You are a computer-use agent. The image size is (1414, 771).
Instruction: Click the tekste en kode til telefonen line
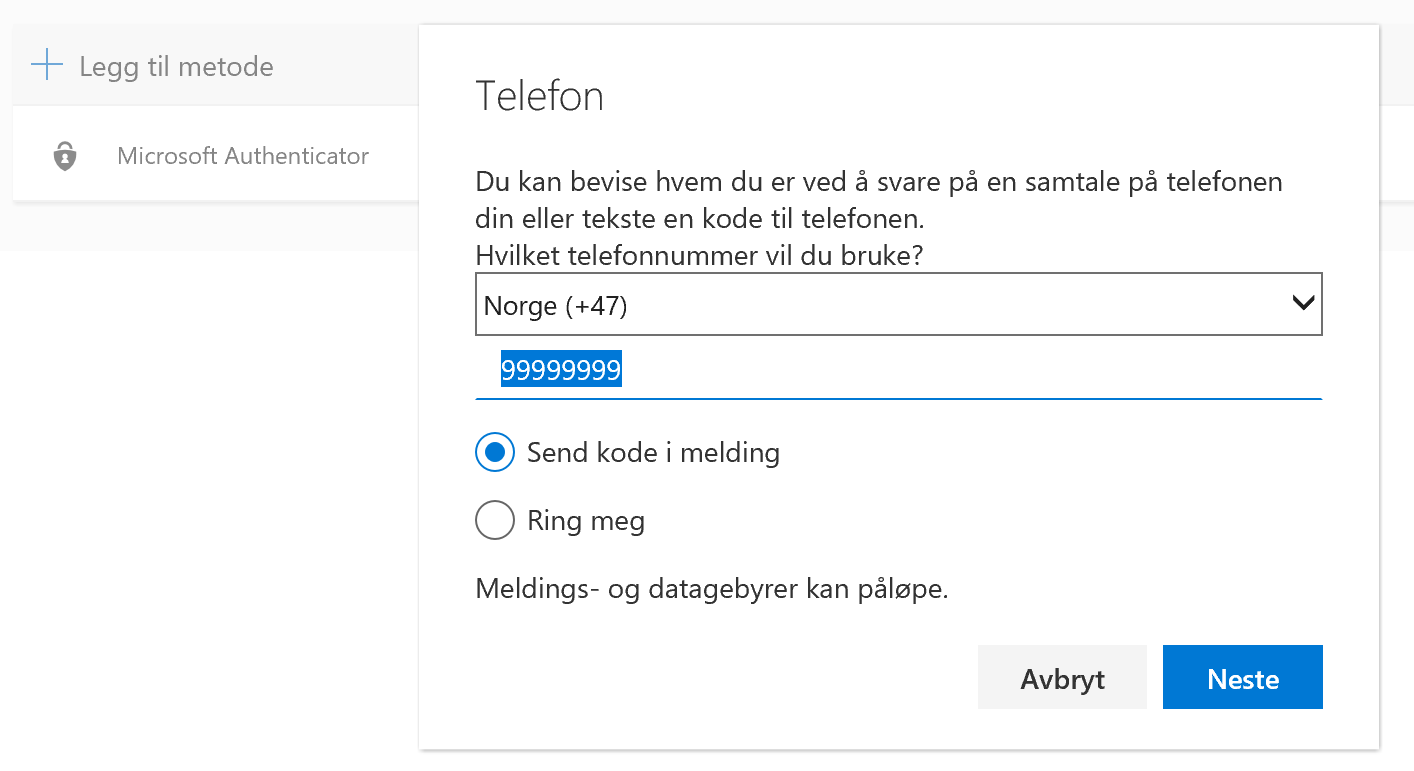pos(700,219)
